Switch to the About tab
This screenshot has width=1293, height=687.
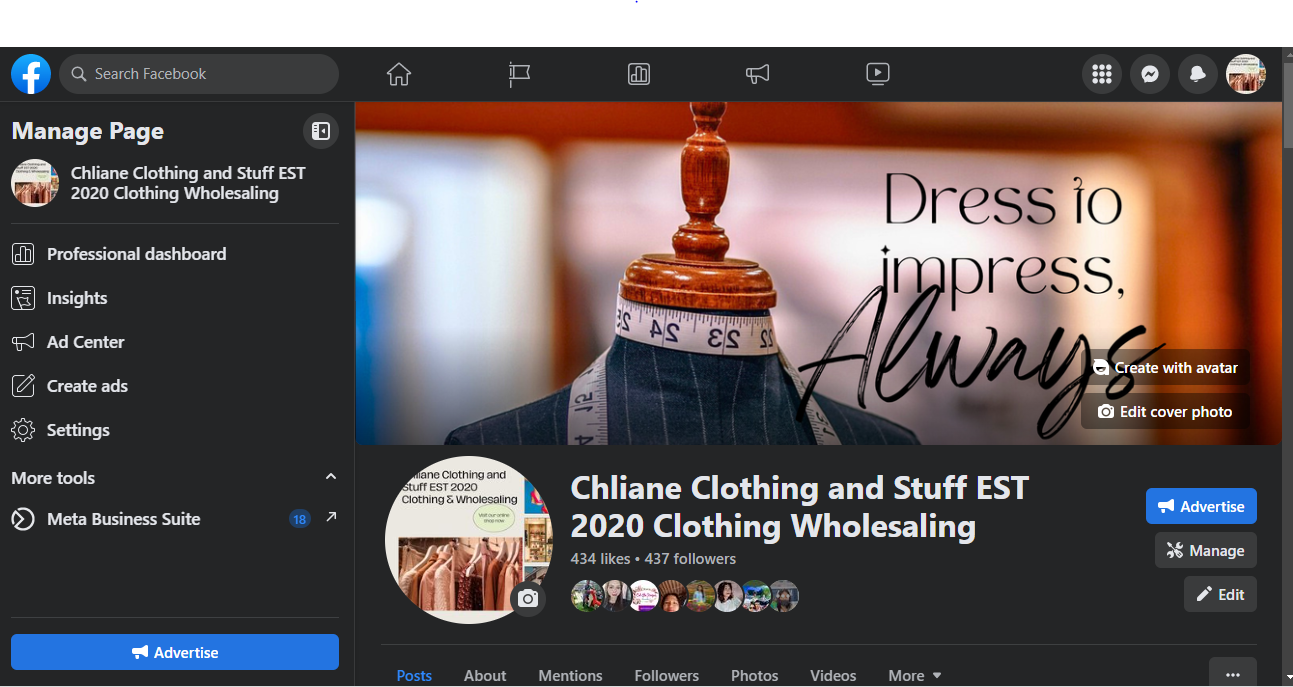pos(485,675)
